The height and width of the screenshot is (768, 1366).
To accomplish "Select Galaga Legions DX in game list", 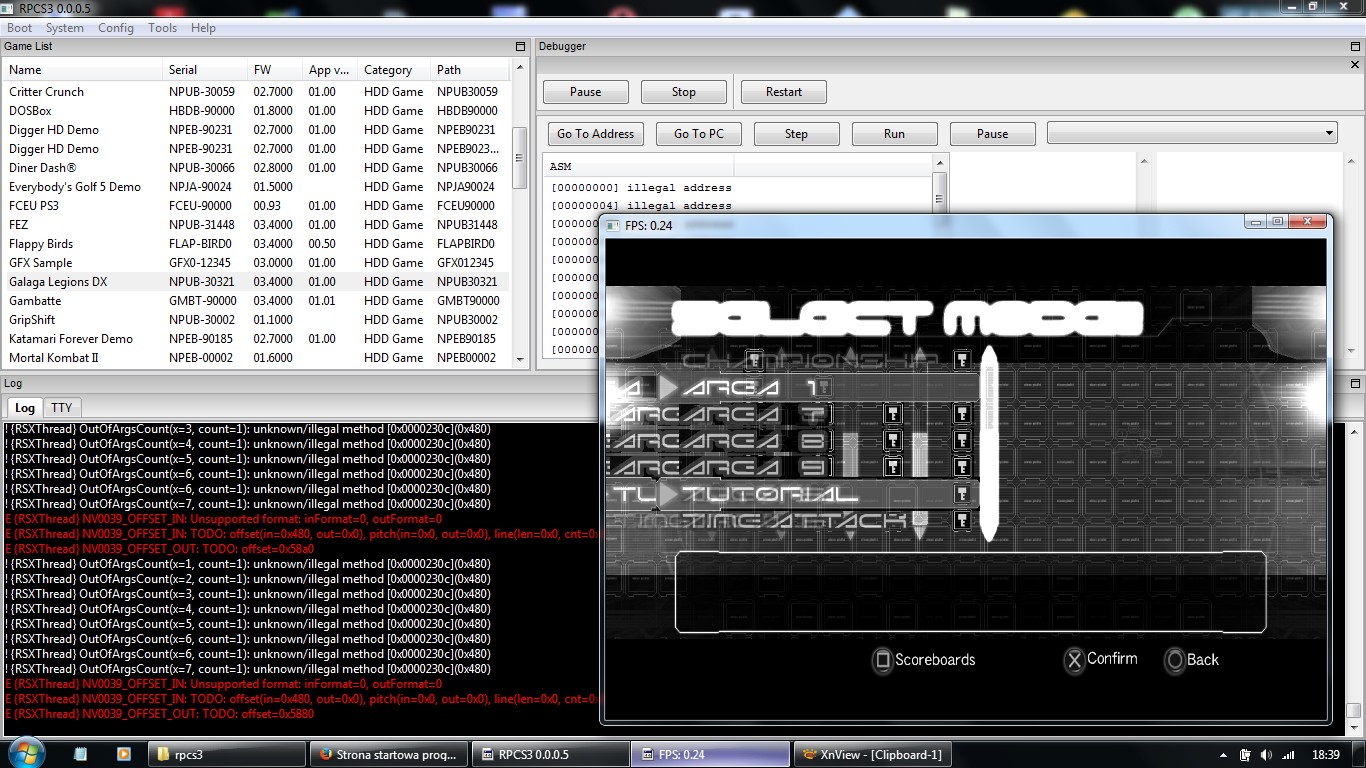I will pos(58,282).
